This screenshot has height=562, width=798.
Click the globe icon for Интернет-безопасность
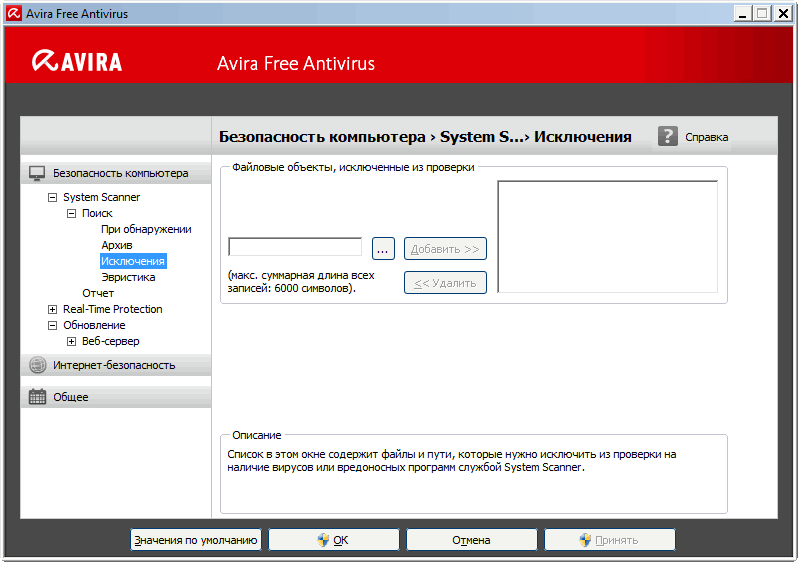click(37, 365)
